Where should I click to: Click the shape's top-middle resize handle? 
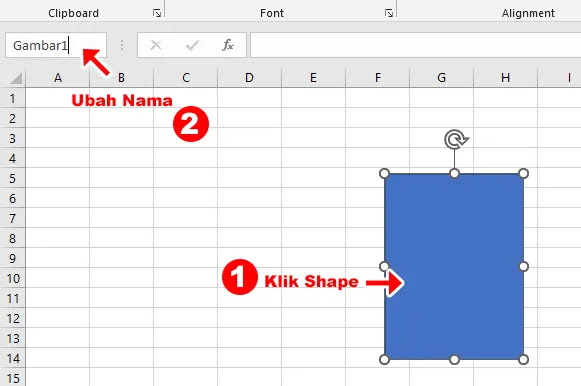[454, 174]
